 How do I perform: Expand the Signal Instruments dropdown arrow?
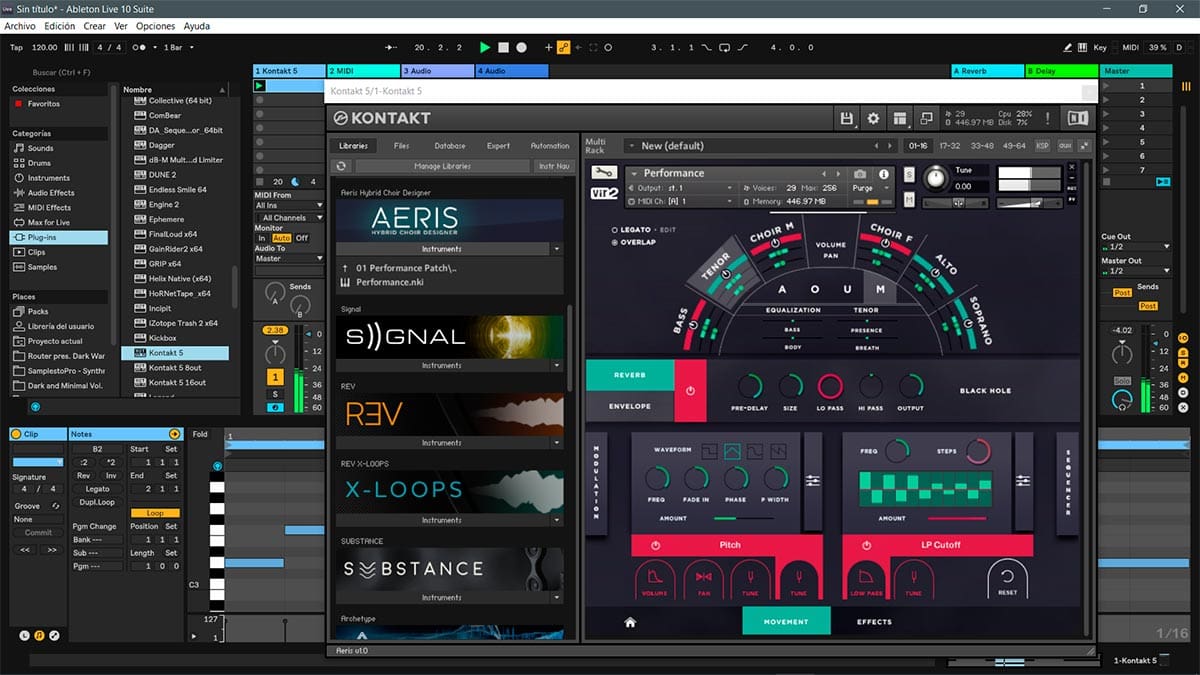click(x=557, y=366)
